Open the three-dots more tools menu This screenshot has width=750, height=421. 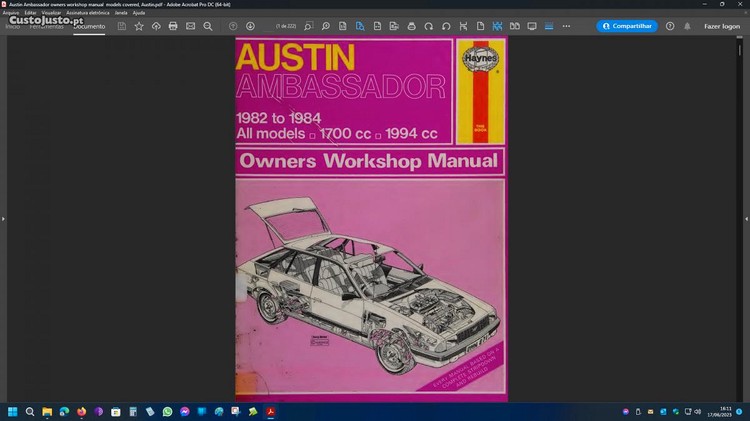coord(566,26)
